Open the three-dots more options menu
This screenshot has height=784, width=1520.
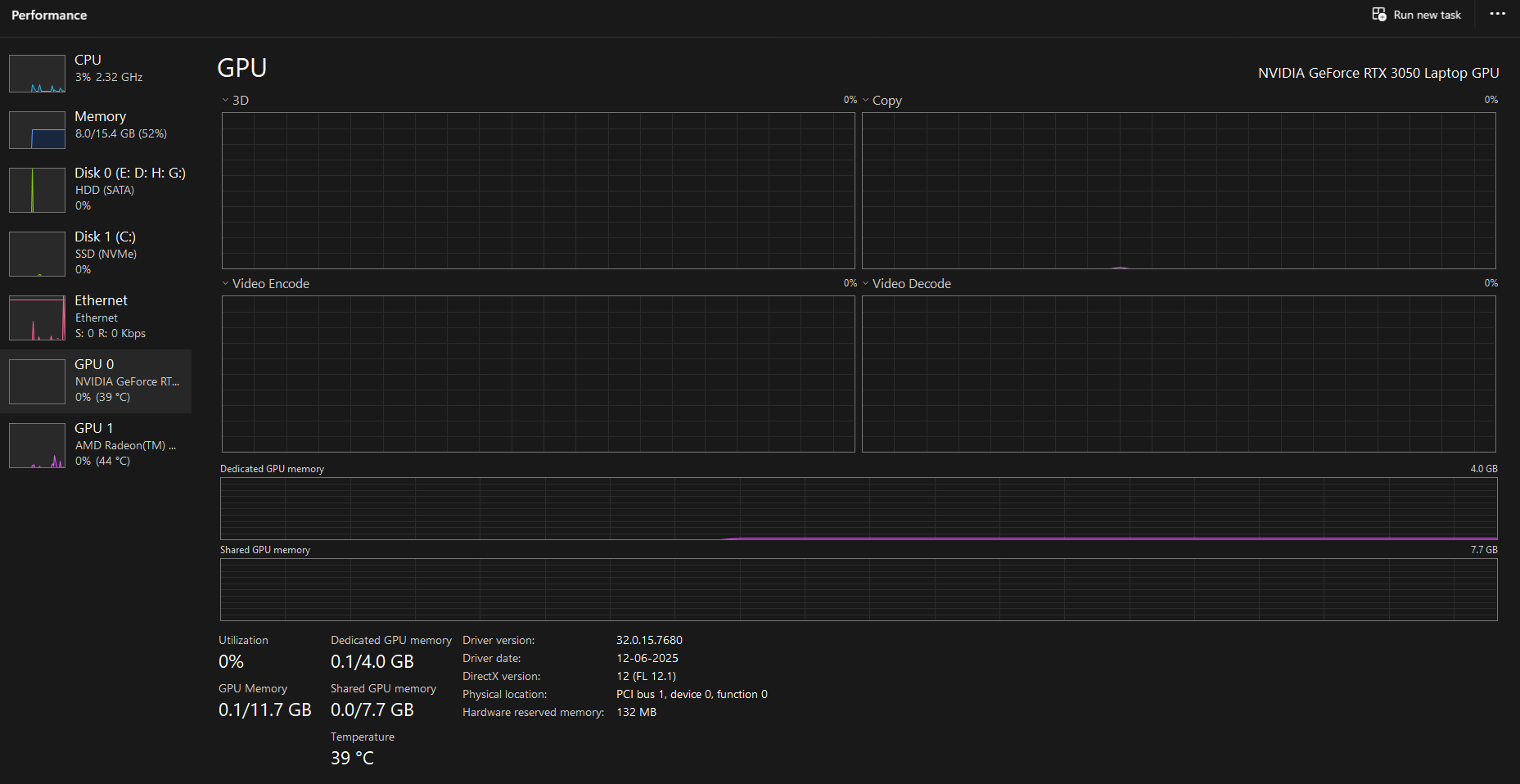(1498, 14)
